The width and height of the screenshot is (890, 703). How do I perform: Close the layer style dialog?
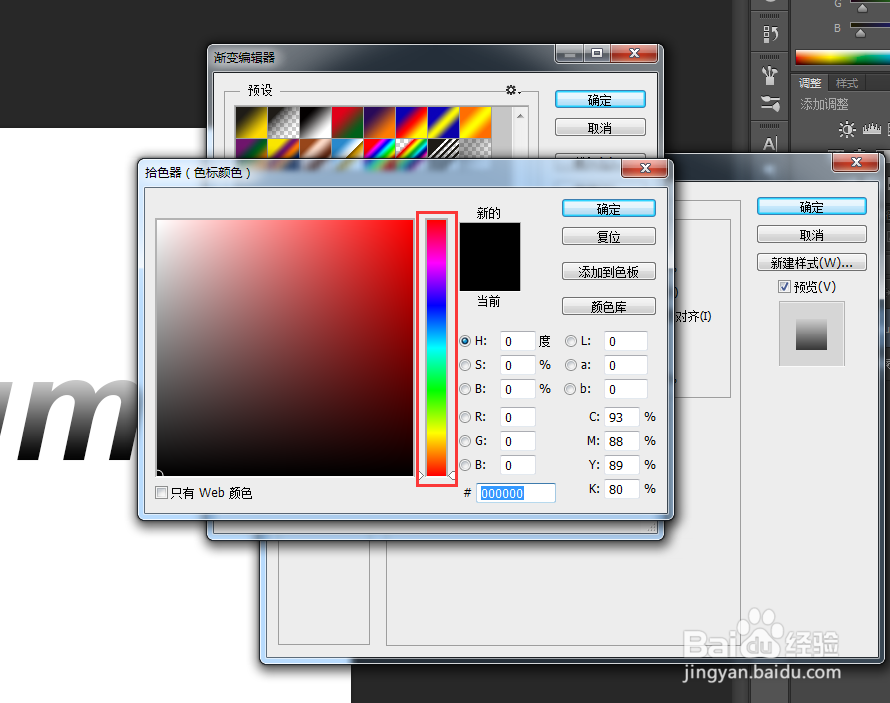tap(857, 162)
